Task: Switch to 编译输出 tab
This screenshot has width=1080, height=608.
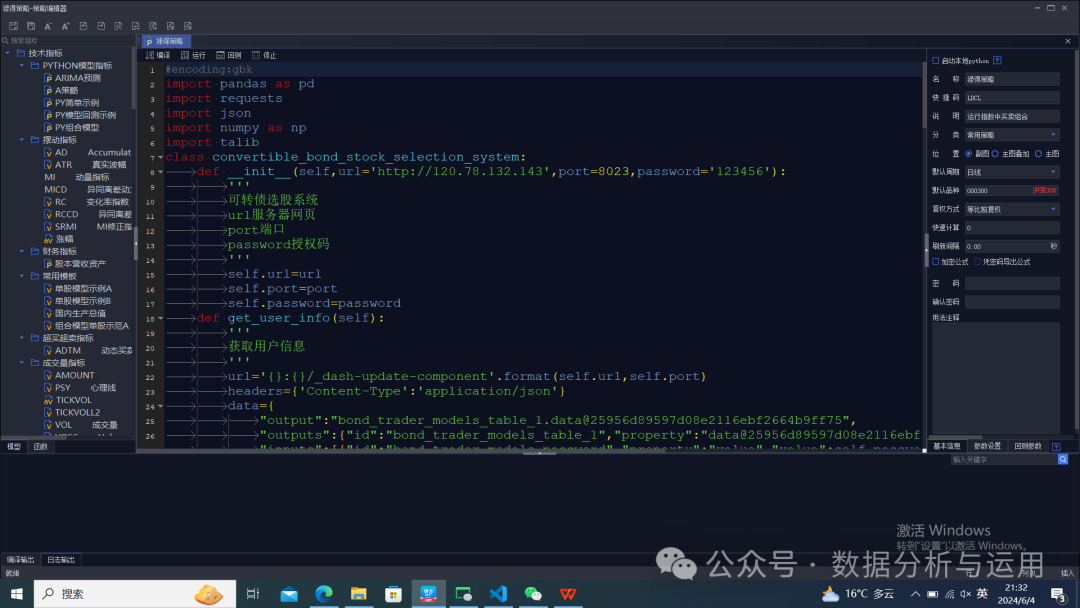Action: (20, 560)
